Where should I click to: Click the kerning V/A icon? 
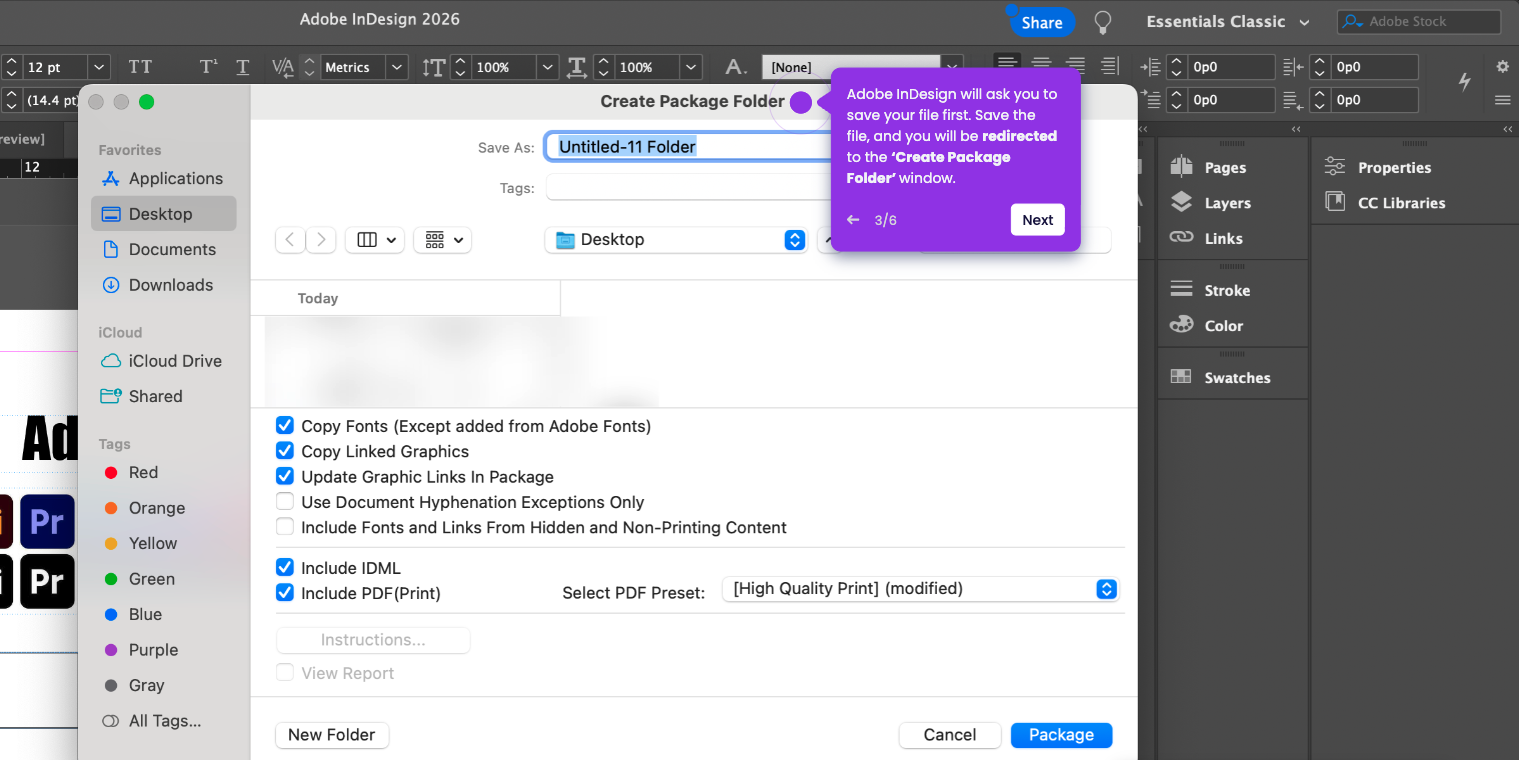pos(283,67)
